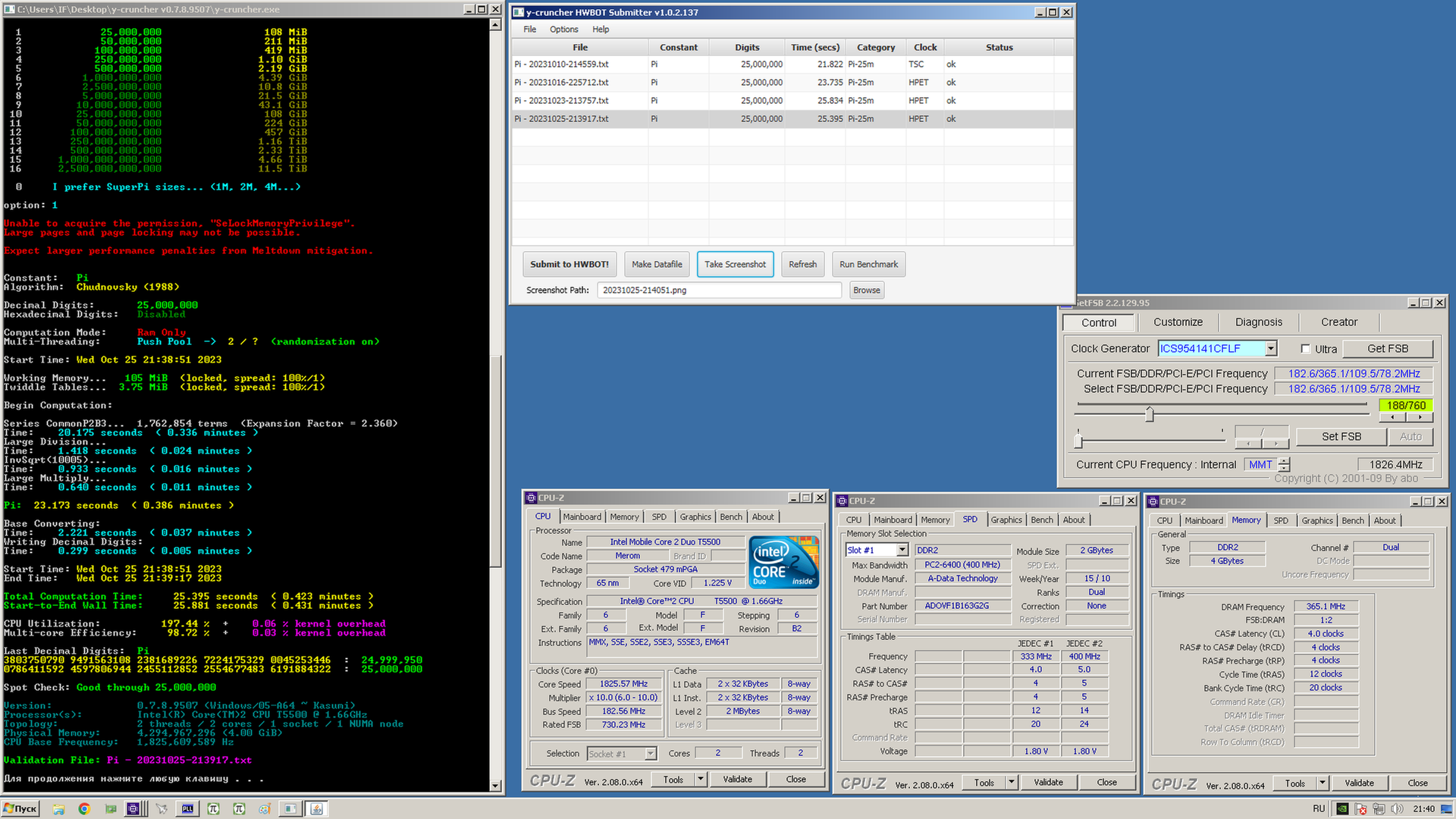Click right arrow under 188/760 FSB value
This screenshot has width=1456, height=819.
point(1420,417)
